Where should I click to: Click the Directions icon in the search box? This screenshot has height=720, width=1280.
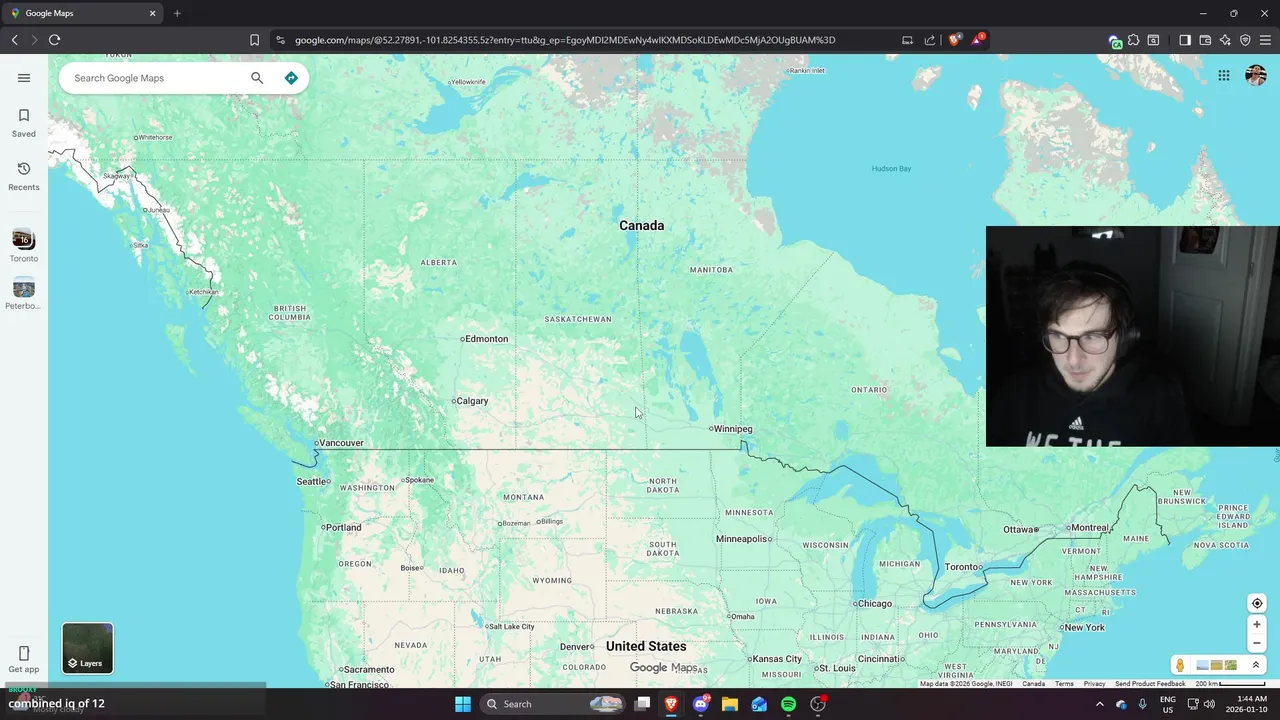(291, 78)
